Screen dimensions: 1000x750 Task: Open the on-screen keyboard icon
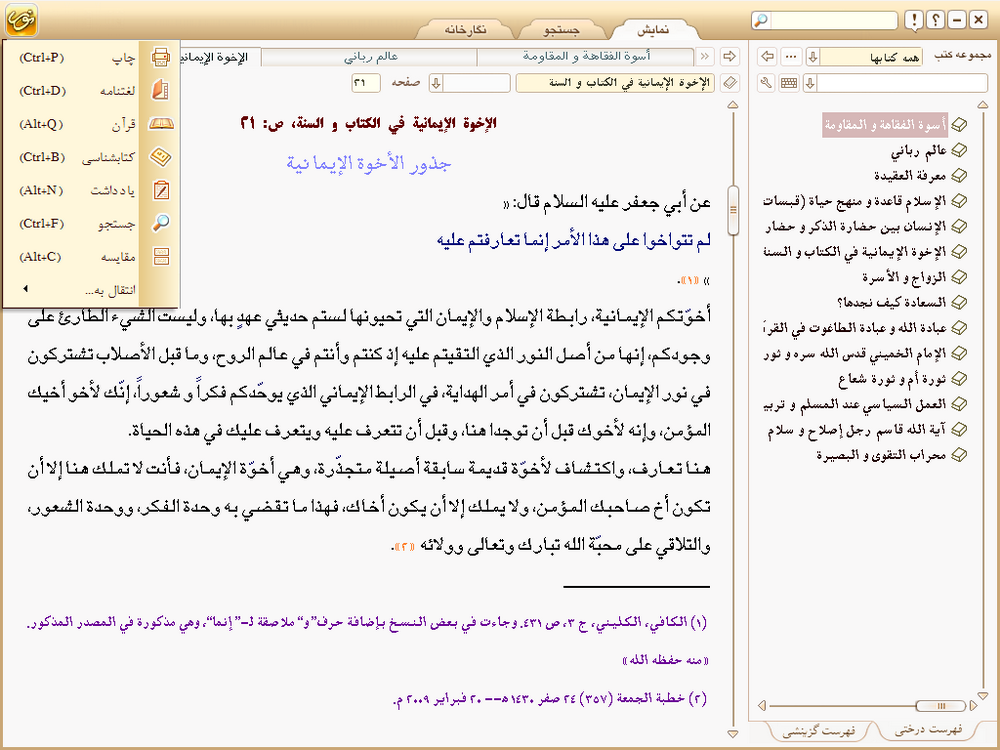tap(789, 83)
